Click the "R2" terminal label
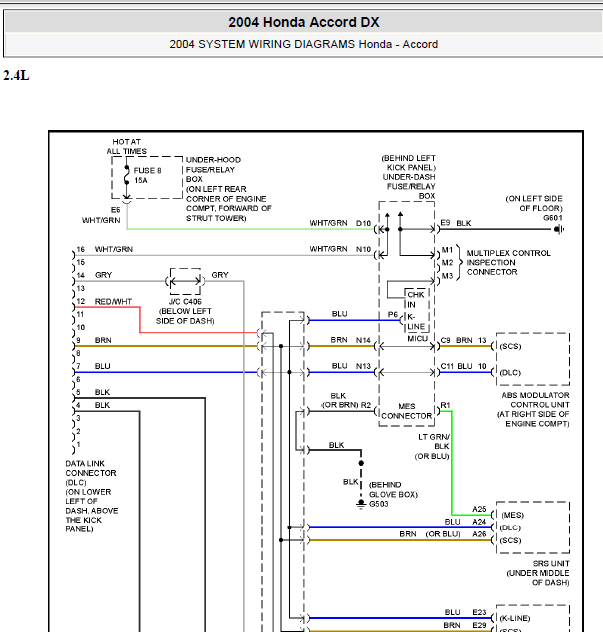This screenshot has width=603, height=632. (366, 405)
